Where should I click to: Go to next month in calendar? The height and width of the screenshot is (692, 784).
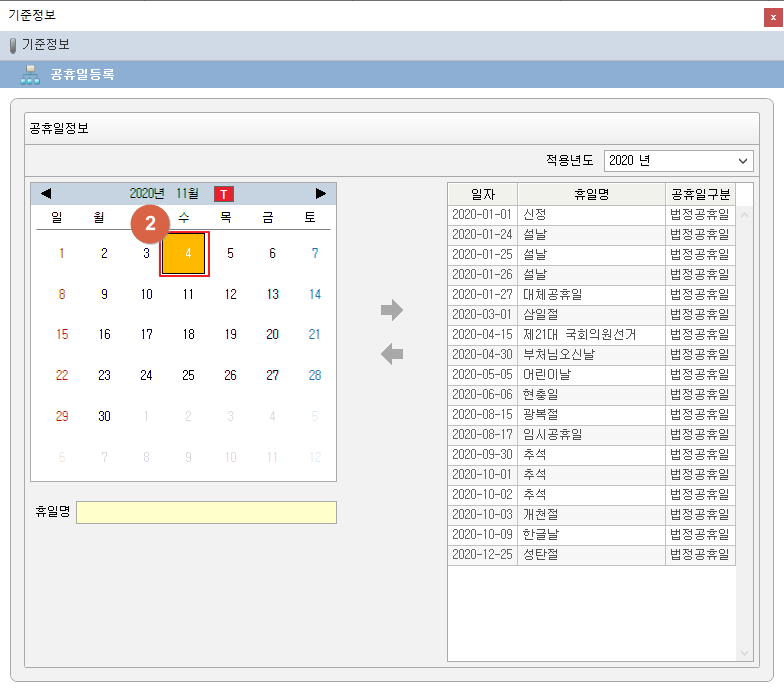tap(321, 193)
